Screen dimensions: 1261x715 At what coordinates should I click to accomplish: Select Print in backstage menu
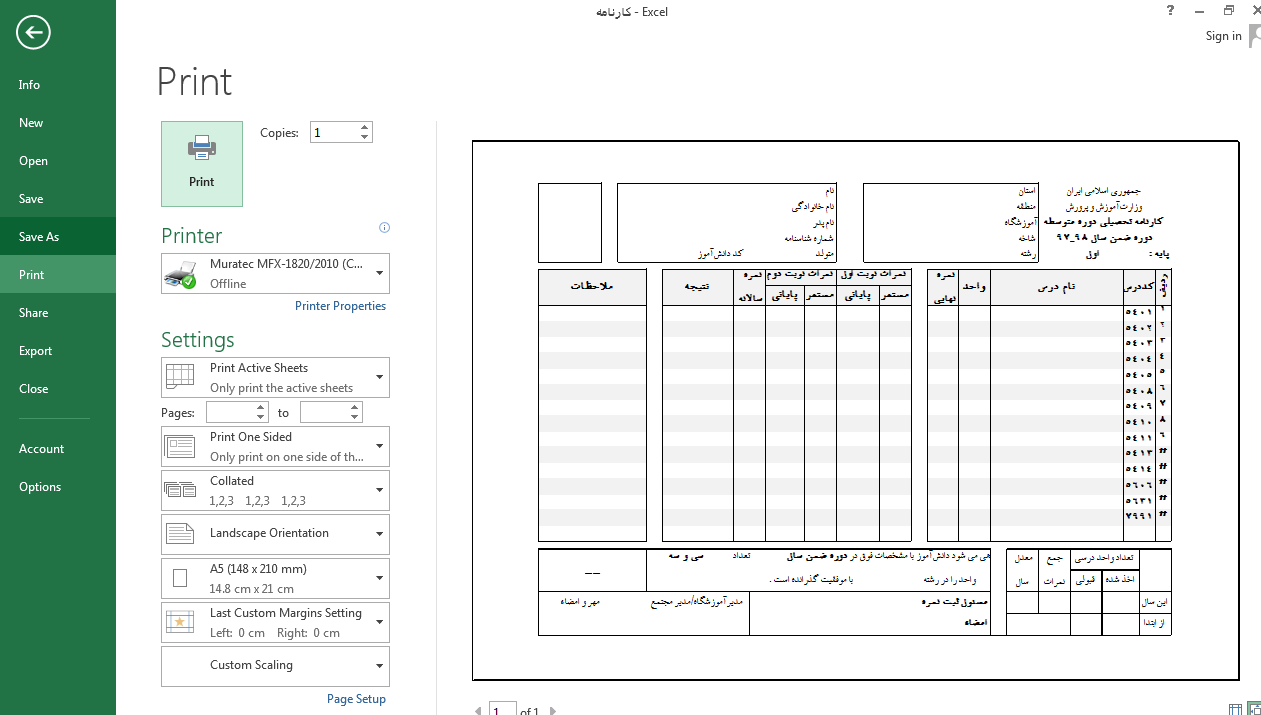click(x=58, y=275)
